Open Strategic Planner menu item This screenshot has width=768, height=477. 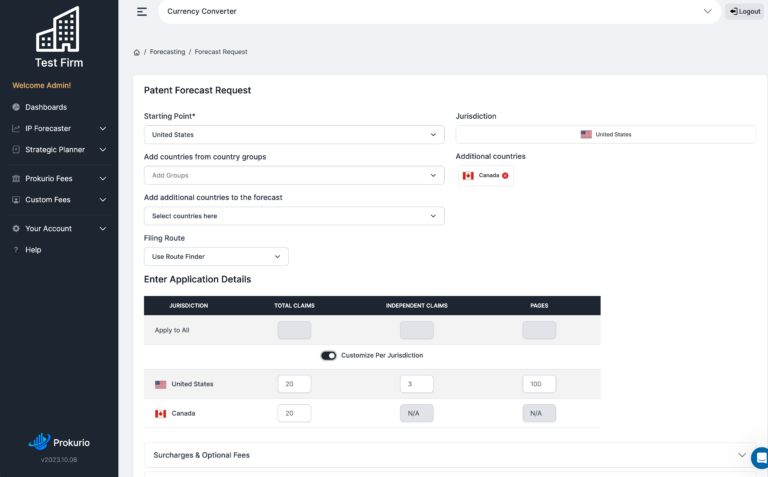tap(55, 149)
